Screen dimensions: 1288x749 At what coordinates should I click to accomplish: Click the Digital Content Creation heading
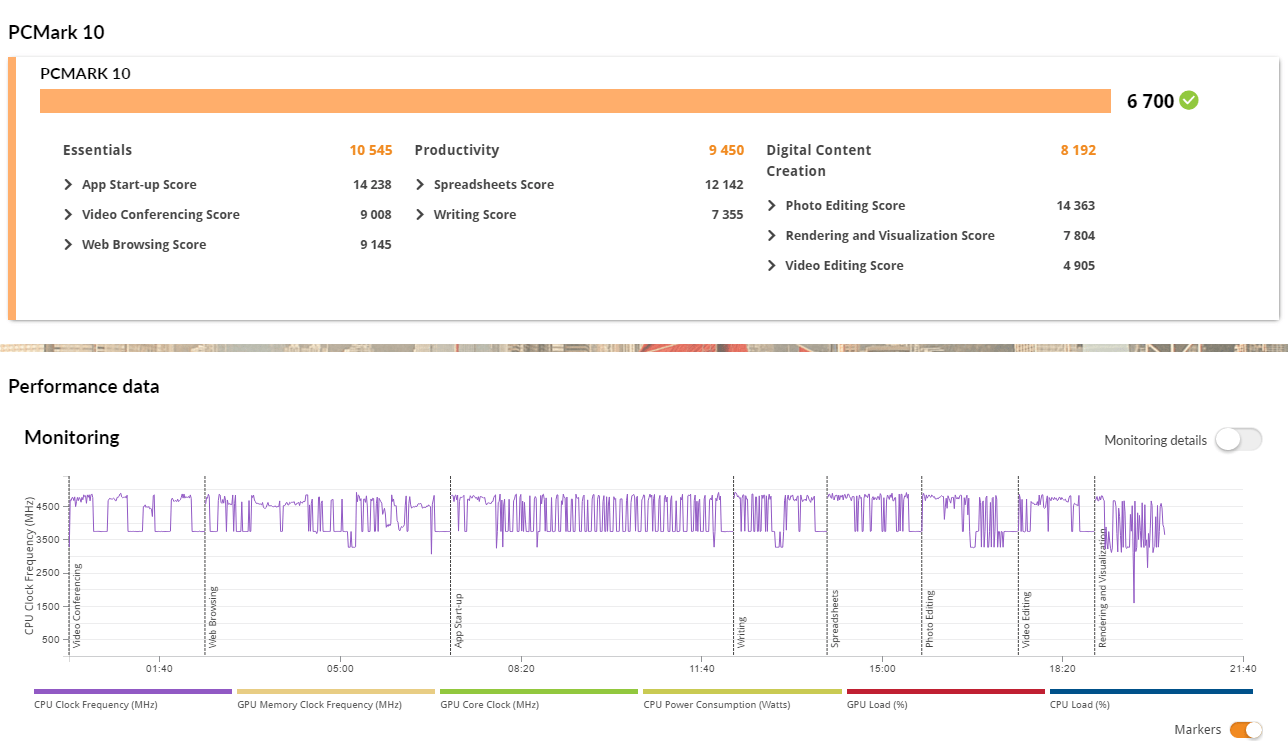pos(818,160)
